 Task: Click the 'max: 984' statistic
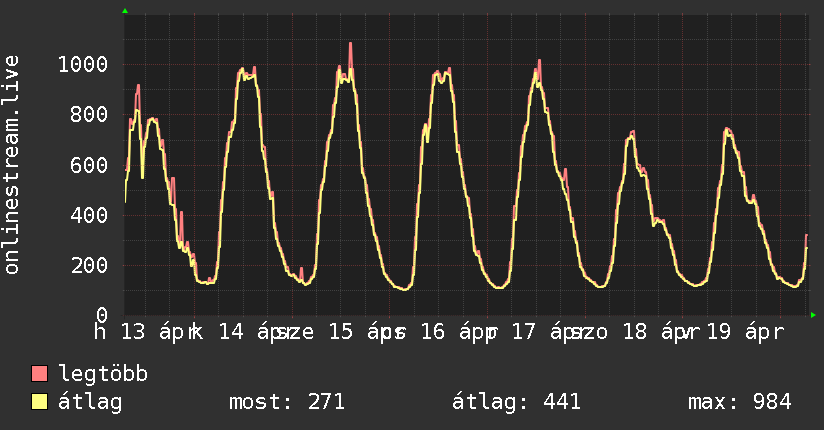point(740,402)
